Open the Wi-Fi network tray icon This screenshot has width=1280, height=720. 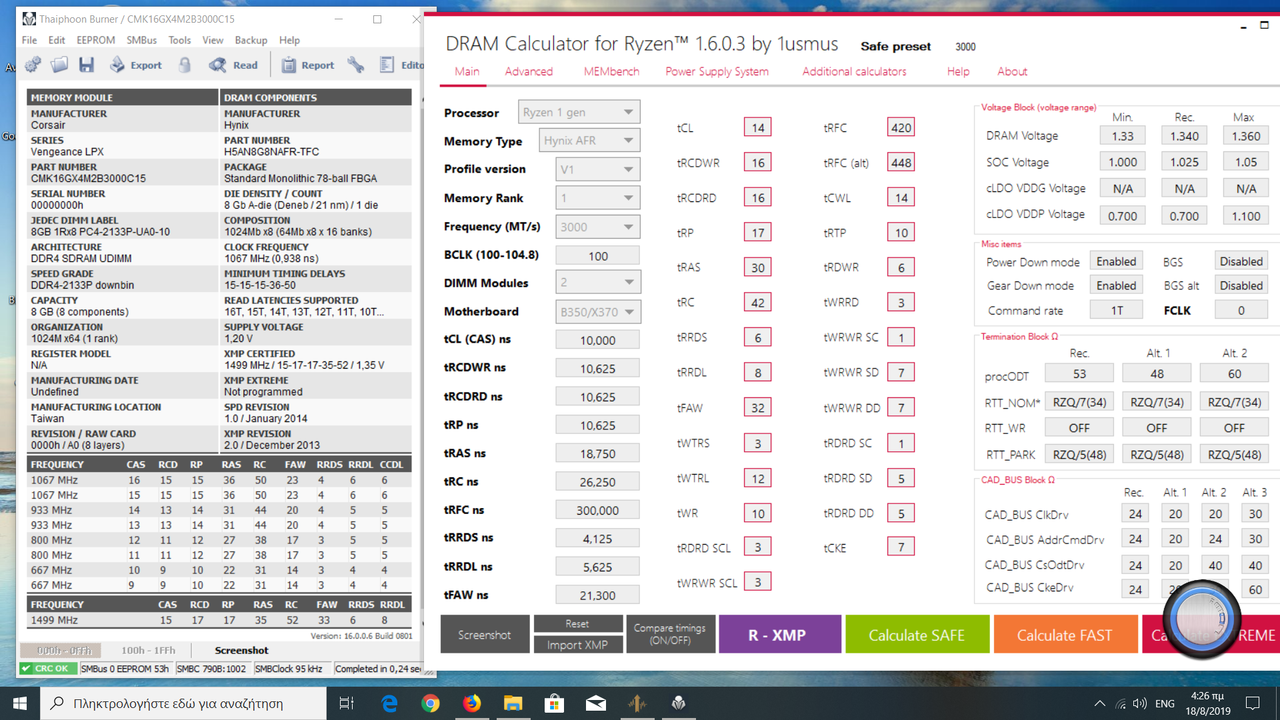1121,703
